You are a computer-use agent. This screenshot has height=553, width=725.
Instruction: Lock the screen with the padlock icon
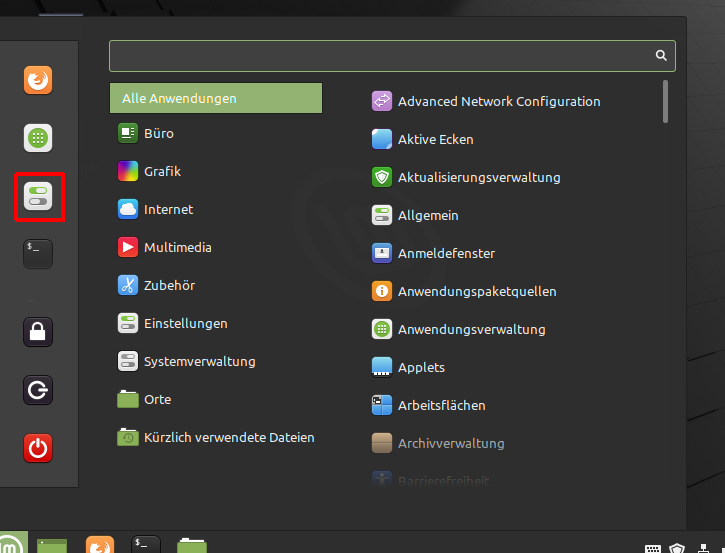pos(38,332)
